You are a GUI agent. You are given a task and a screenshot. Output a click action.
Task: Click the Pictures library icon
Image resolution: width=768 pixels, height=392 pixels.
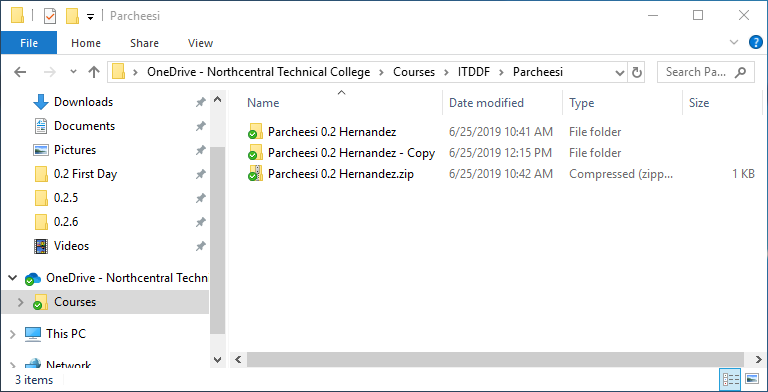(x=41, y=150)
